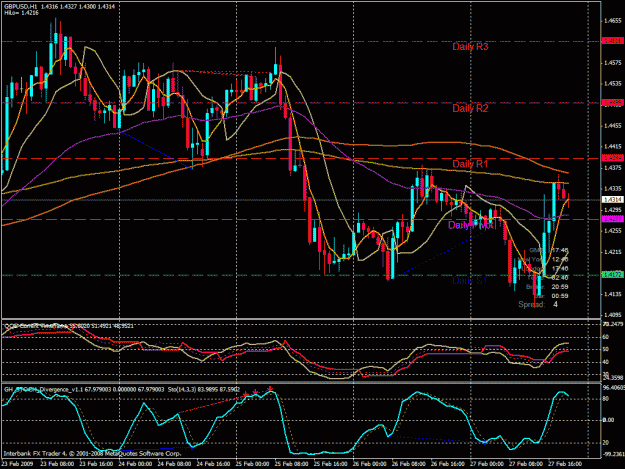This screenshot has height=469, width=625.
Task: Click the QQE indicator title text
Action: pyautogui.click(x=69, y=326)
